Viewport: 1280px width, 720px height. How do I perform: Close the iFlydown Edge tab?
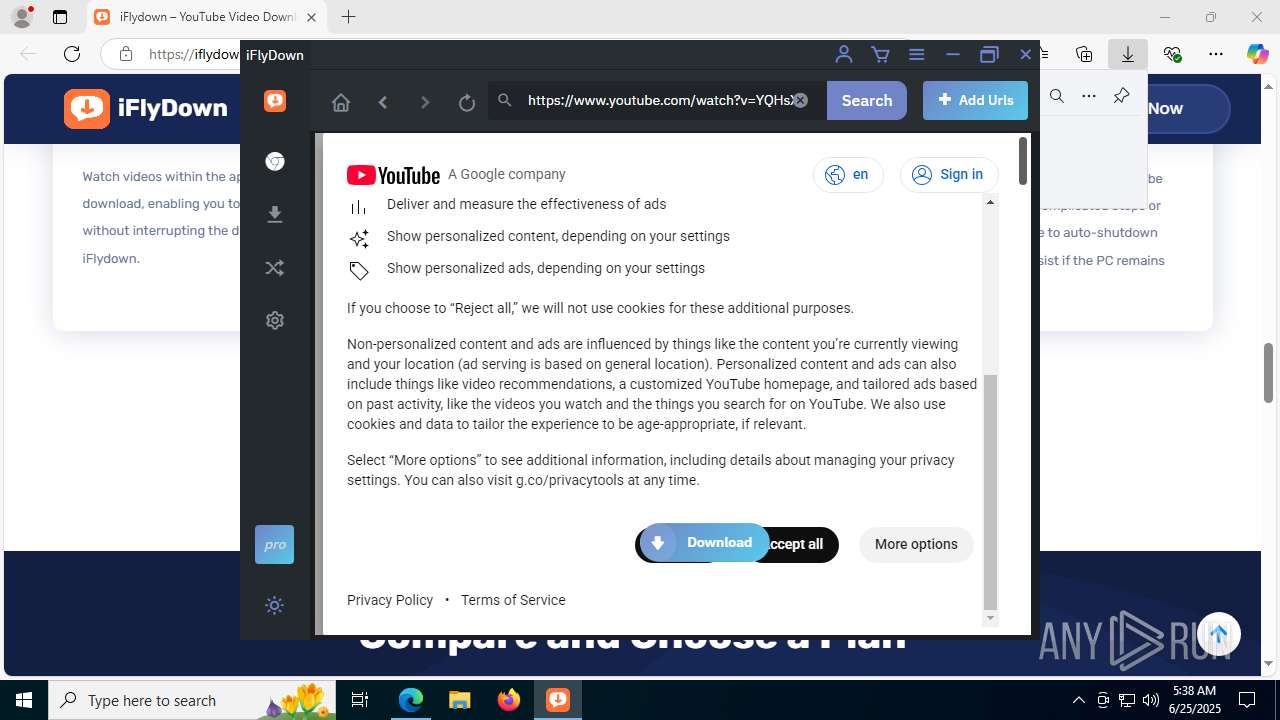tap(311, 17)
